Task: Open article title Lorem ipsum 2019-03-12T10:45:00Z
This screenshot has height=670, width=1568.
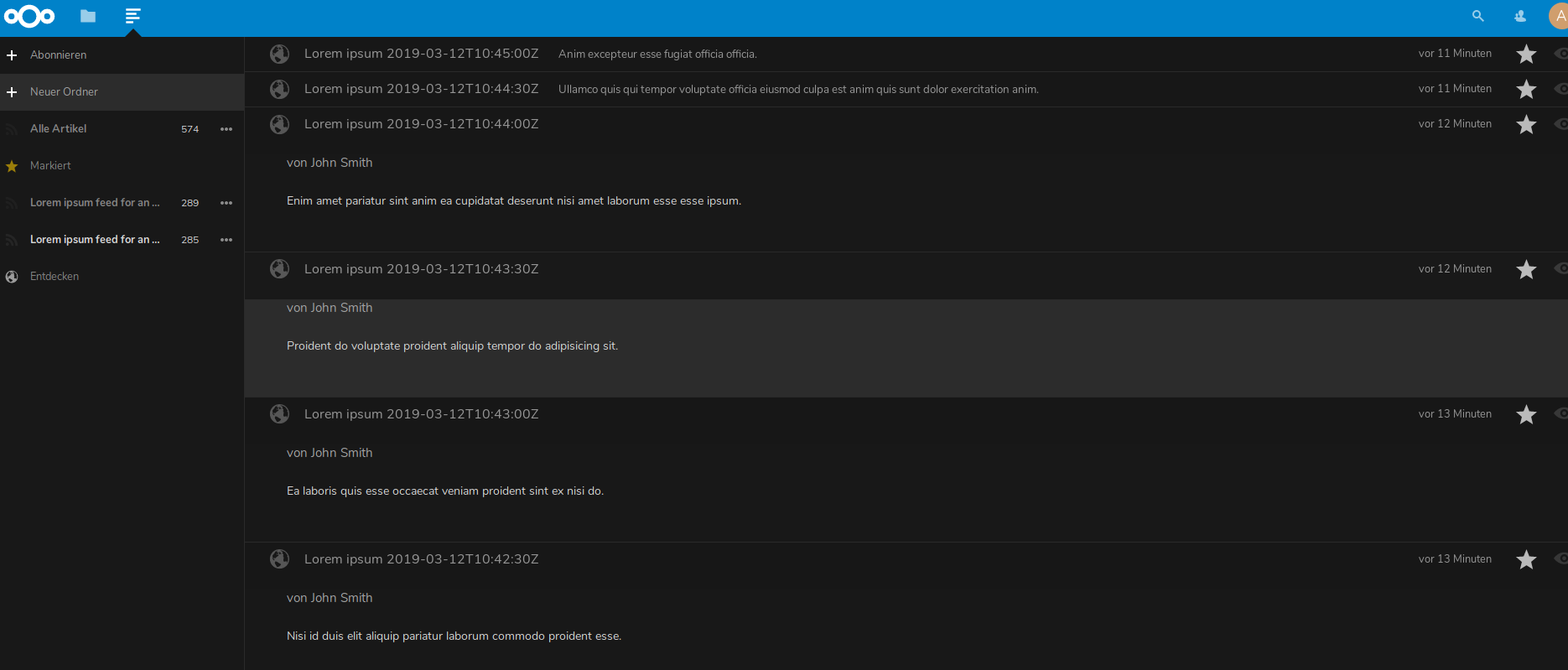Action: (421, 54)
